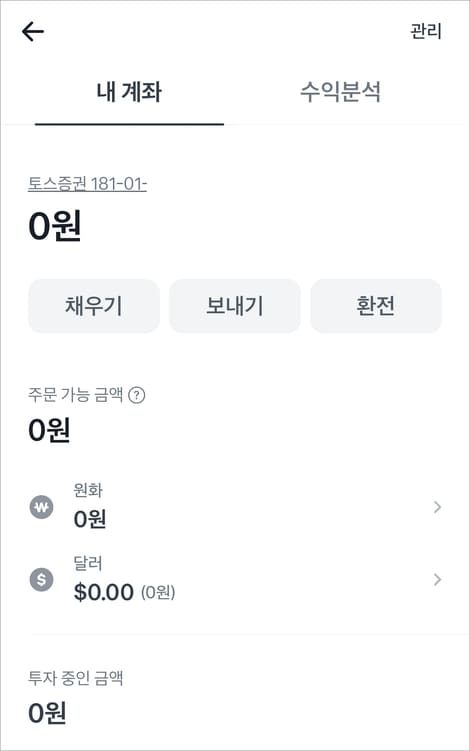Tap the 환전 exchange button
470x751 pixels.
pos(376,306)
